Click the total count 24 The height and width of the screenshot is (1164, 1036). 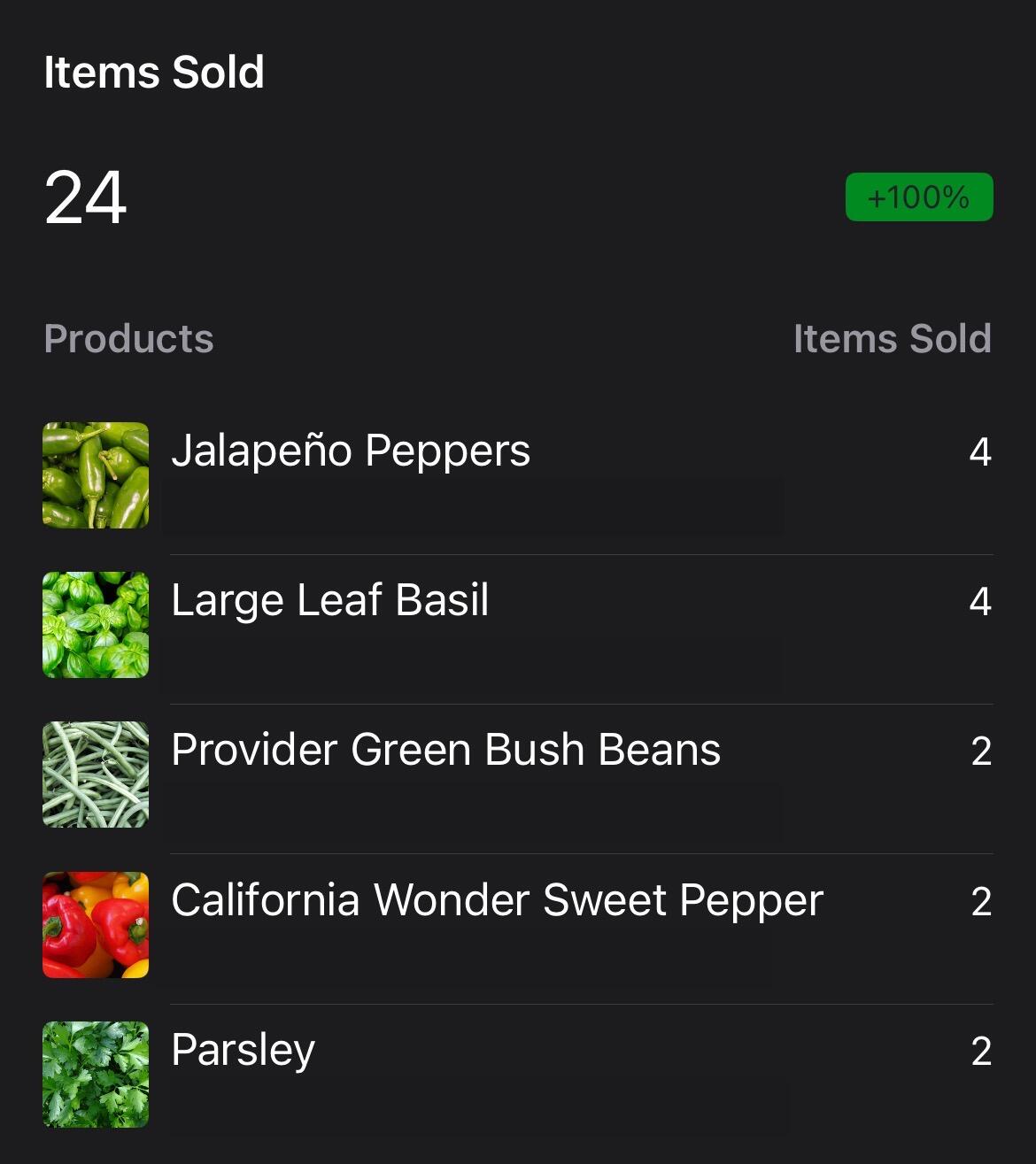(x=86, y=197)
